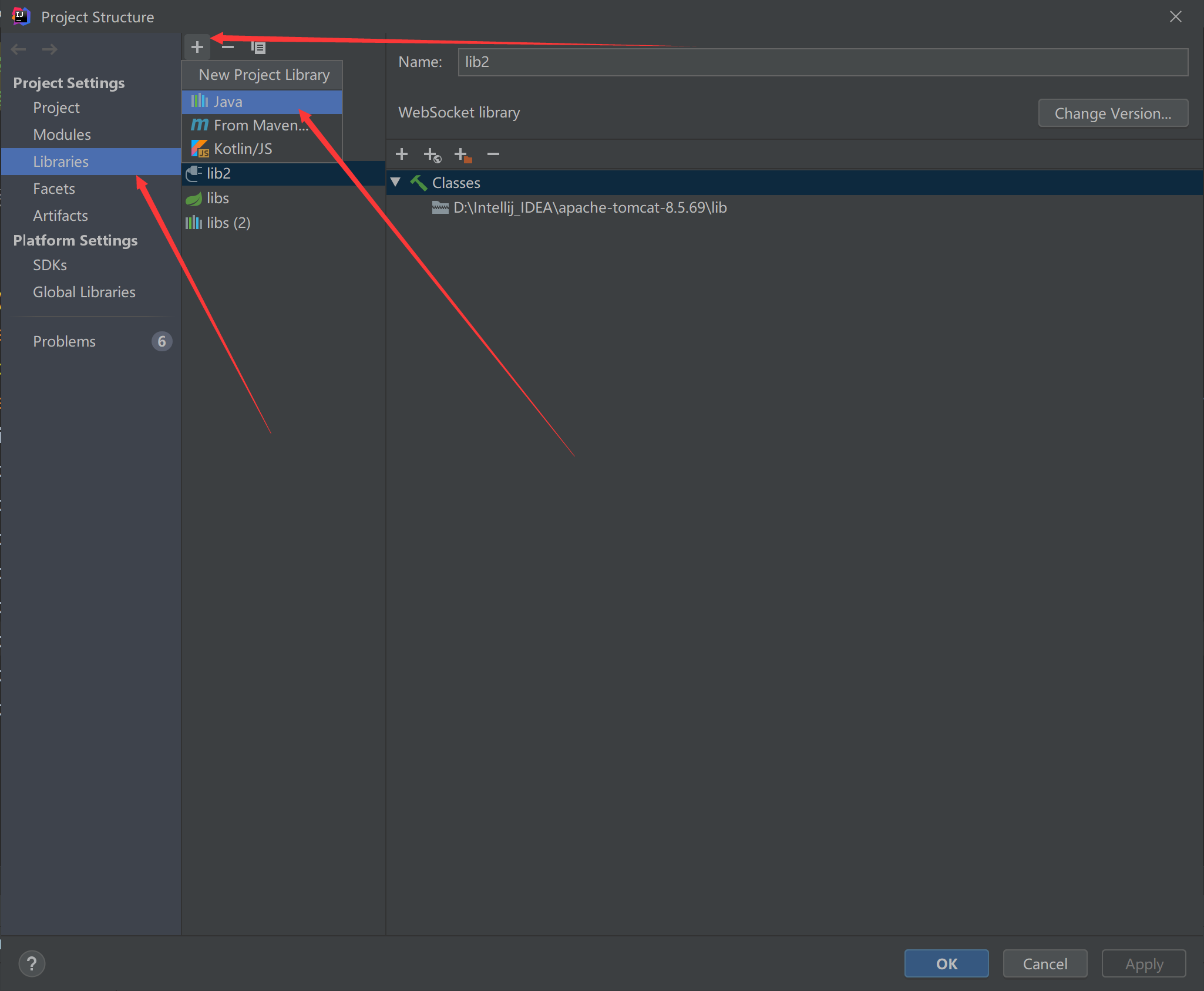Click the specify documentation URL icon

pyautogui.click(x=432, y=155)
